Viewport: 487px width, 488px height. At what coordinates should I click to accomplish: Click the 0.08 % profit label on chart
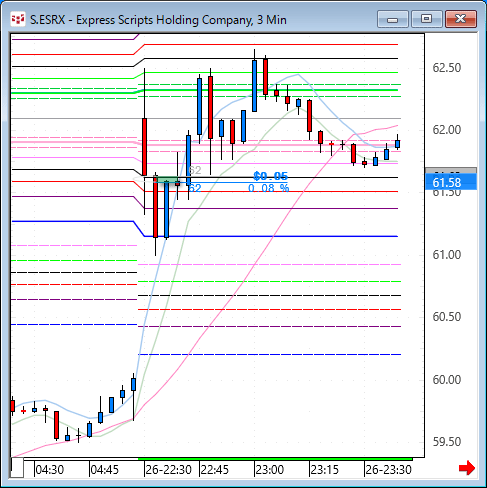269,188
